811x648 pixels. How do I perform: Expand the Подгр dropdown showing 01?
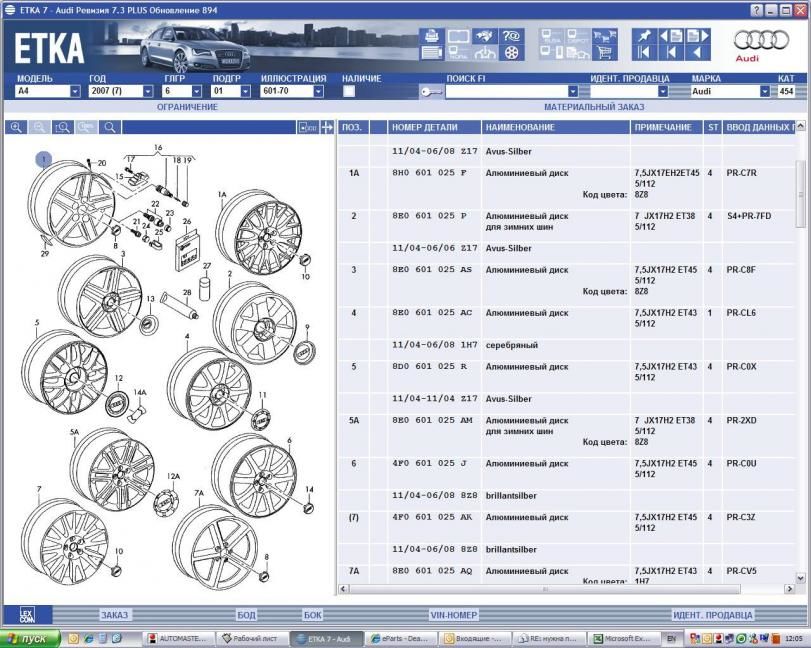246,92
